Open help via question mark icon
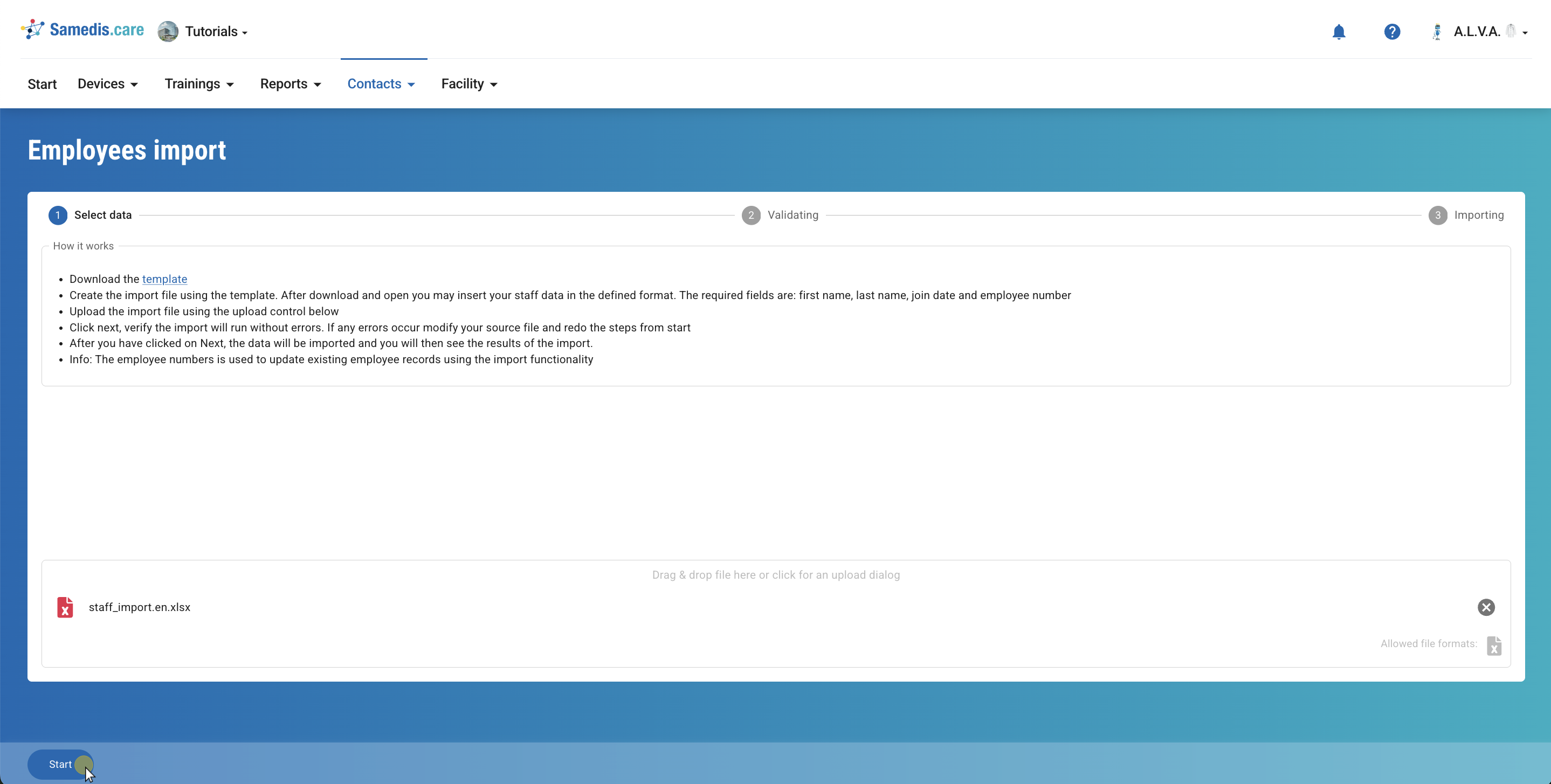Image resolution: width=1551 pixels, height=784 pixels. pos(1391,31)
